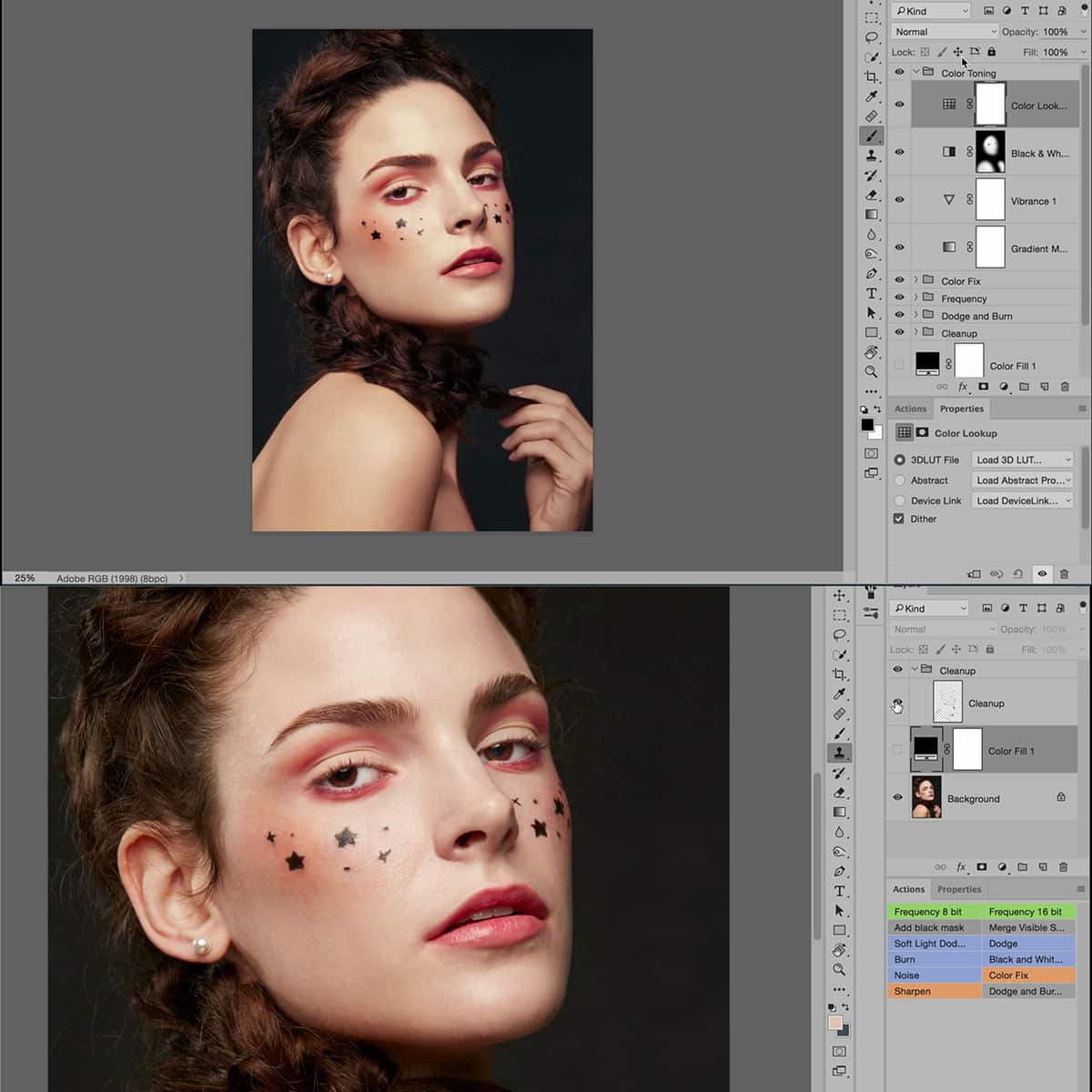Switch to the Actions tab
The image size is (1092, 1092).
coord(909,409)
